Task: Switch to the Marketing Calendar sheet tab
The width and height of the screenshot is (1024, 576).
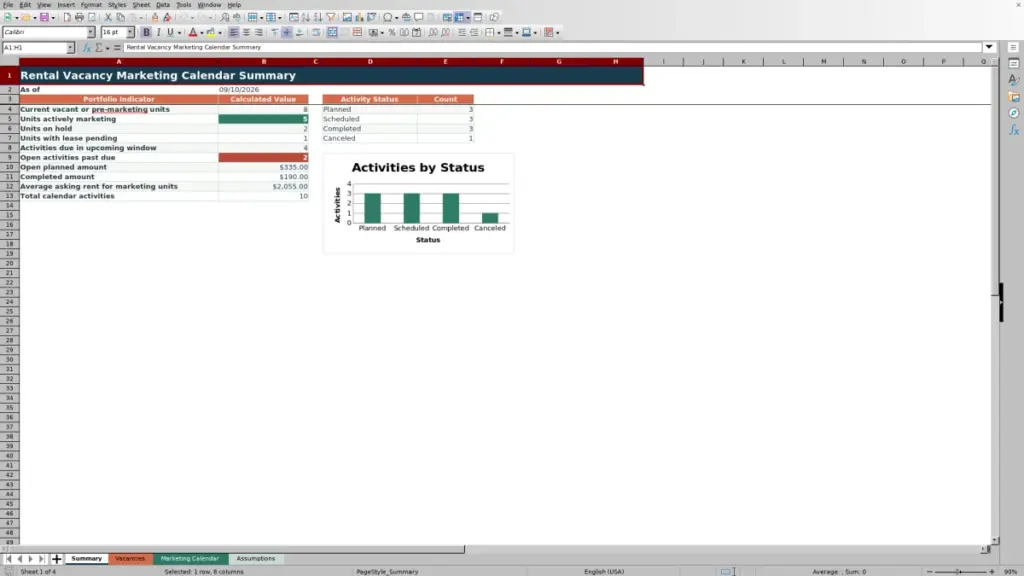Action: pyautogui.click(x=190, y=558)
